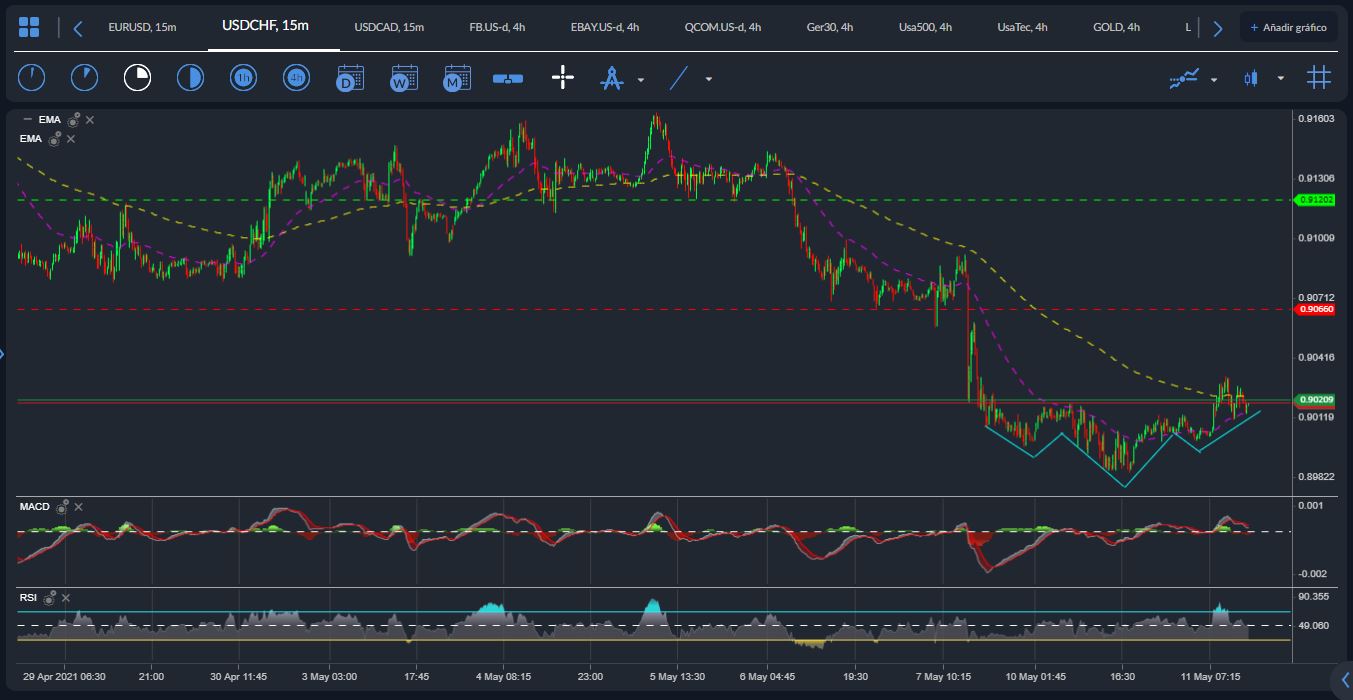Toggle the chart grid lines icon
Screen dimensions: 1353x700
[x=1319, y=77]
